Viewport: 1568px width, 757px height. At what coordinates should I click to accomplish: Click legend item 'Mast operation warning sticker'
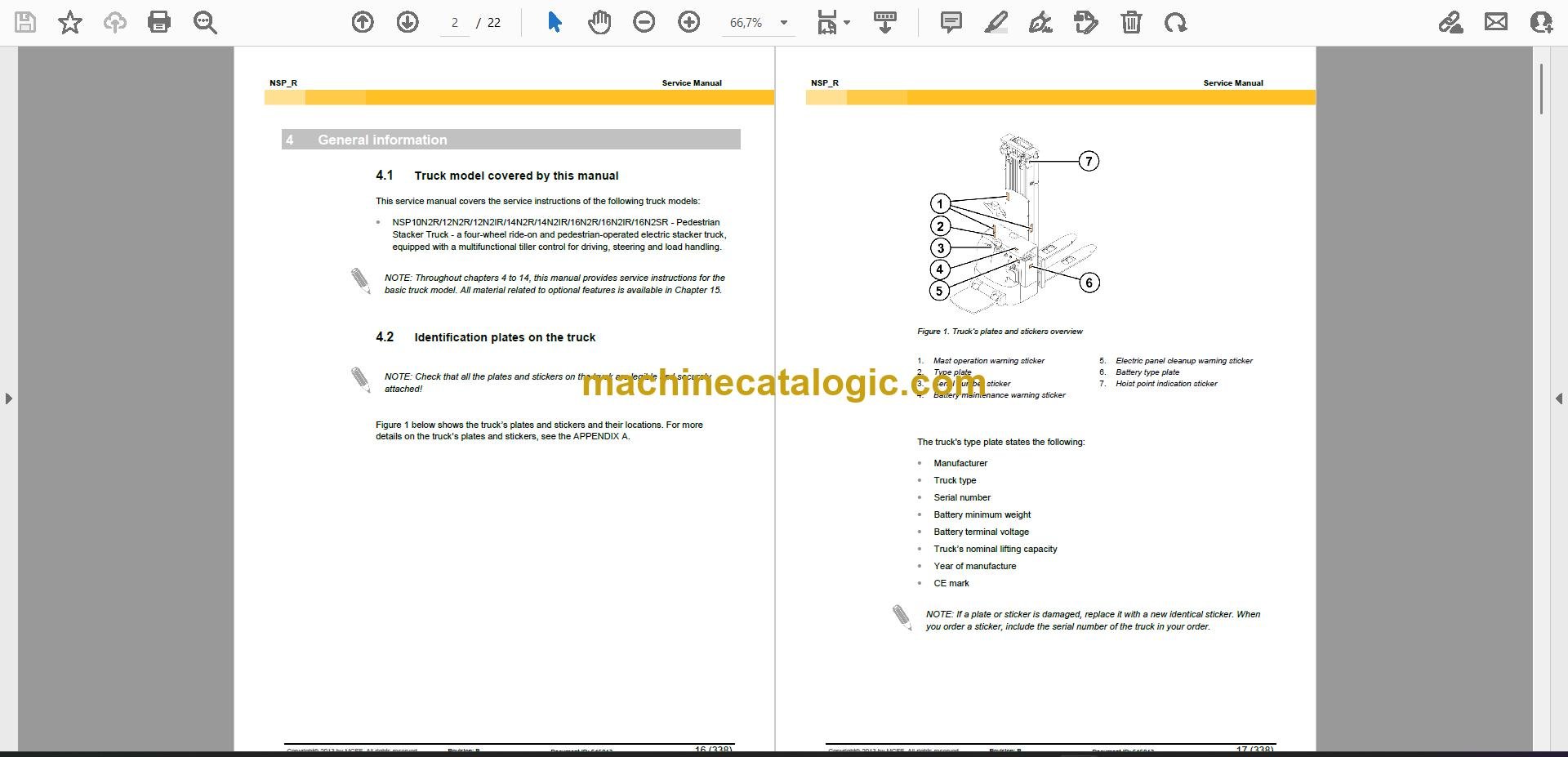989,361
